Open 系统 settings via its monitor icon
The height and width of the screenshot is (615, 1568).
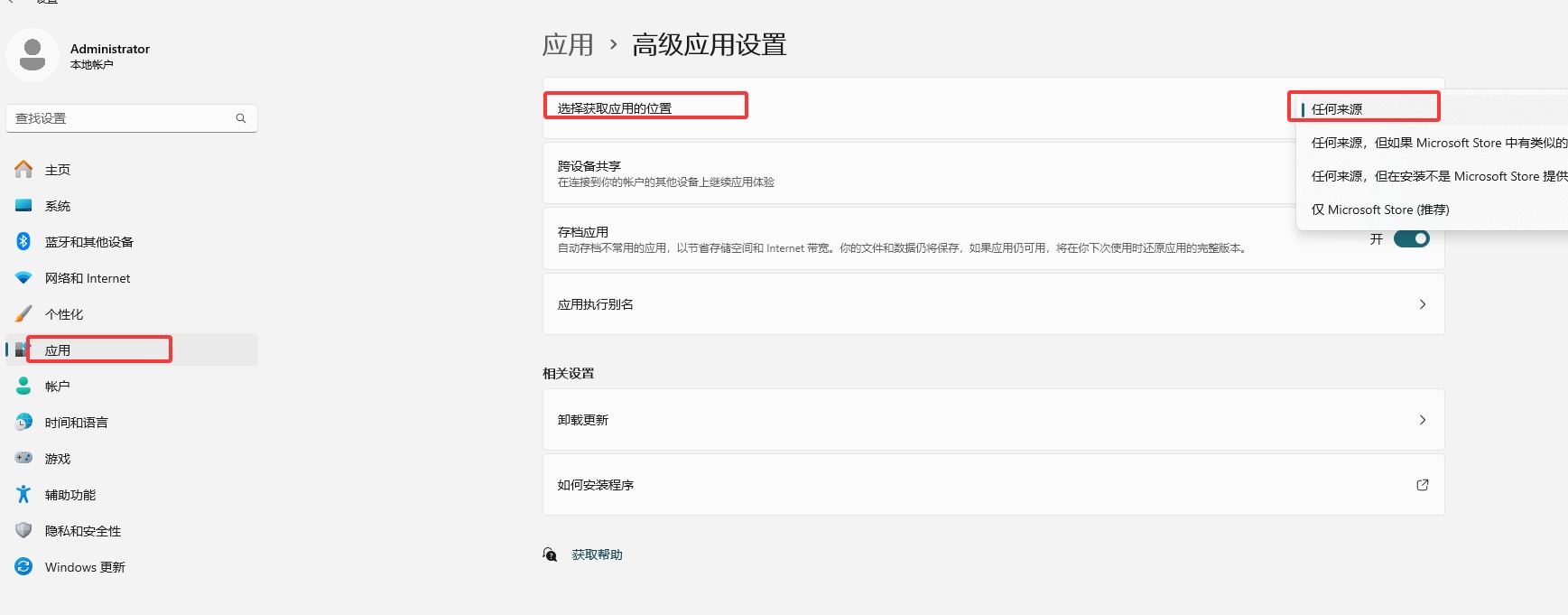click(24, 206)
